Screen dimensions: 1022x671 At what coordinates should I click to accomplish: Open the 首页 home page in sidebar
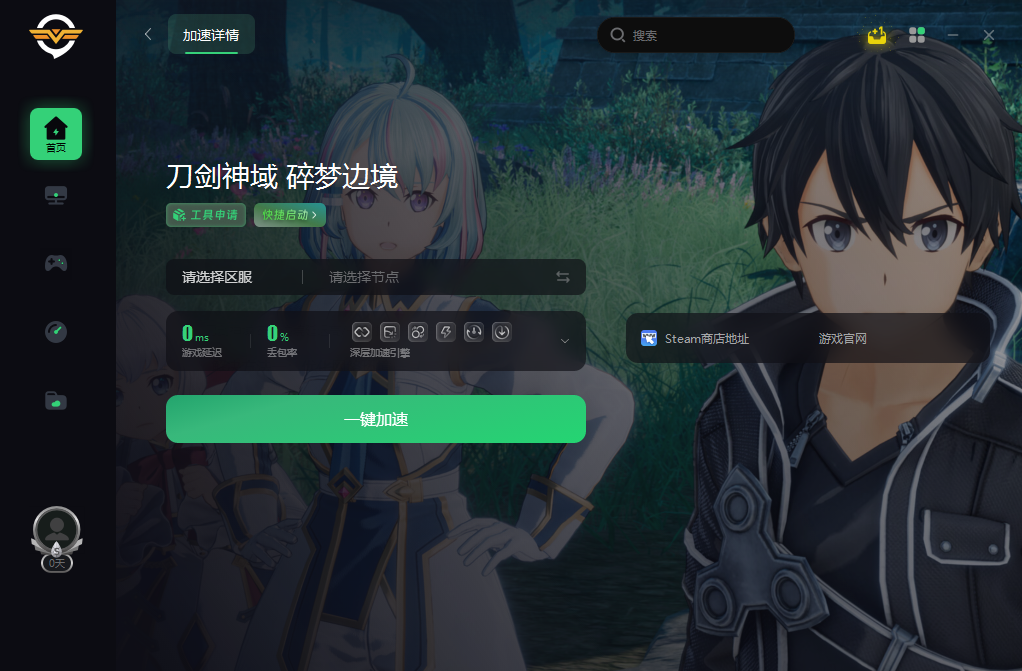pyautogui.click(x=56, y=134)
